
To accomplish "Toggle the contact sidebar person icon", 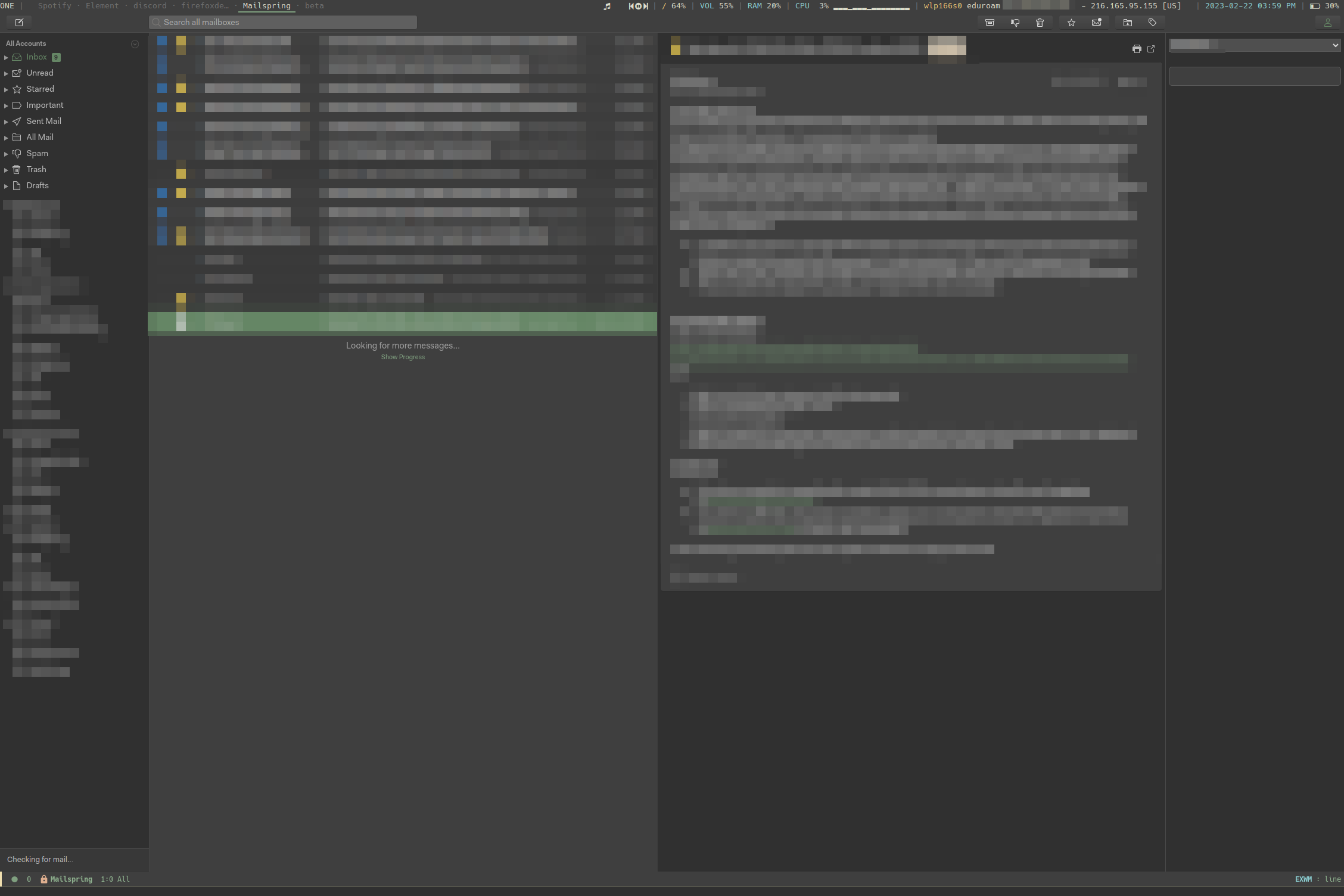I will (x=1327, y=23).
